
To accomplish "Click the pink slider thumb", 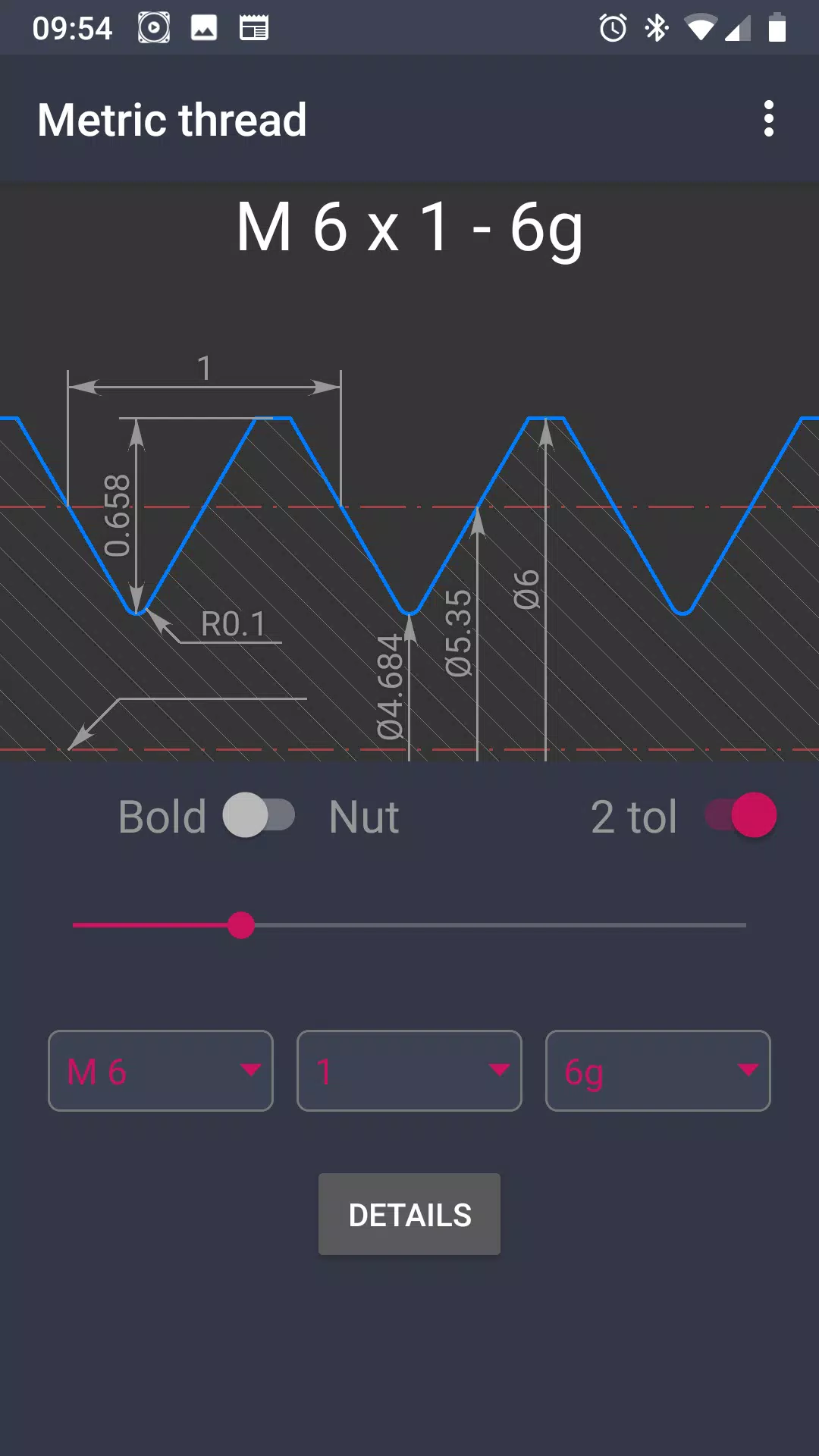I will click(x=241, y=925).
